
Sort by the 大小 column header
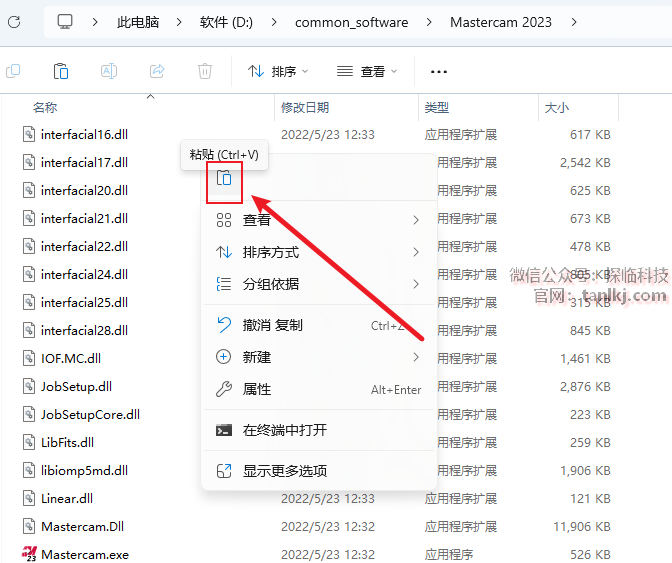coord(556,107)
